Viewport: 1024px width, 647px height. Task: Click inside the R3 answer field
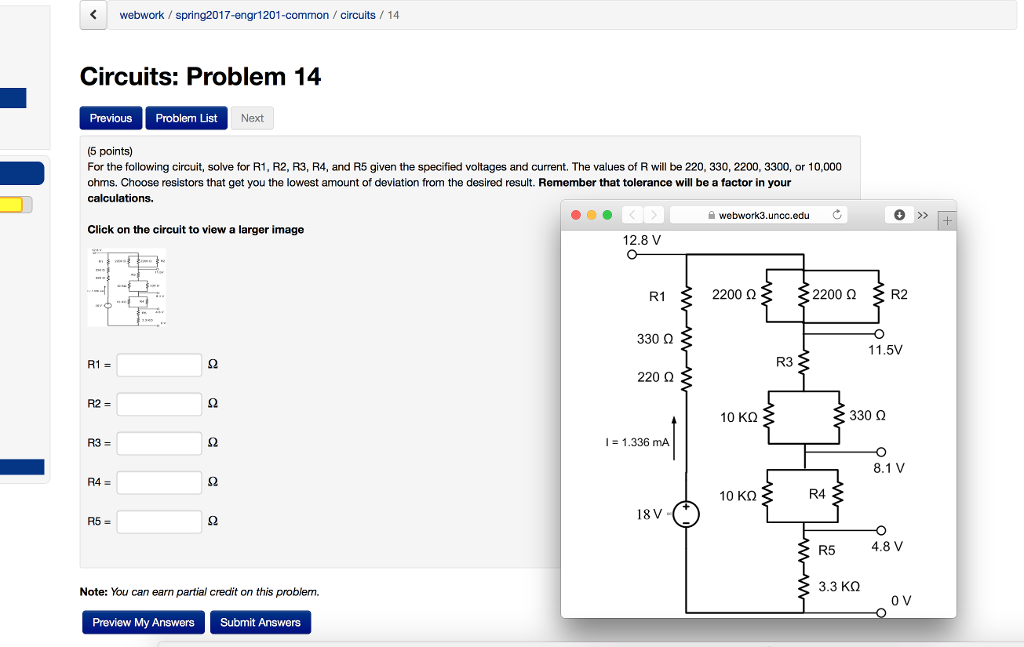click(x=158, y=442)
